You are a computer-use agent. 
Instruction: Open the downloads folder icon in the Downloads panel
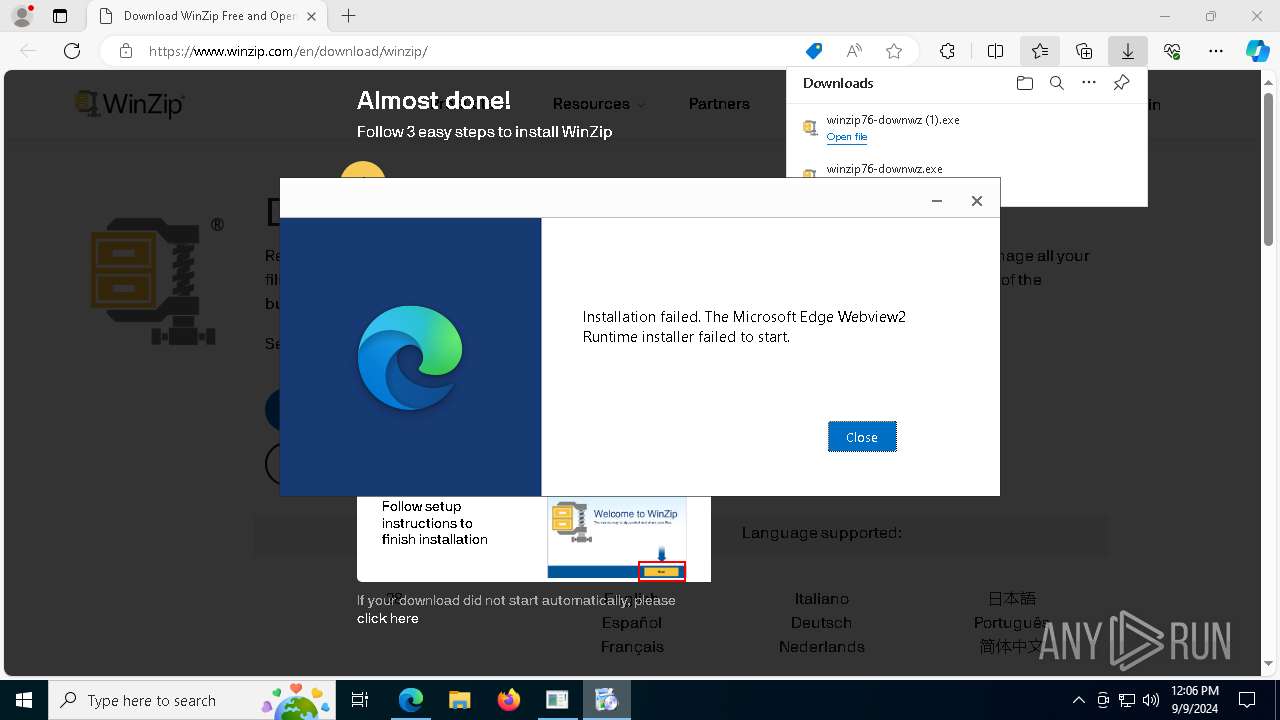pos(1024,83)
